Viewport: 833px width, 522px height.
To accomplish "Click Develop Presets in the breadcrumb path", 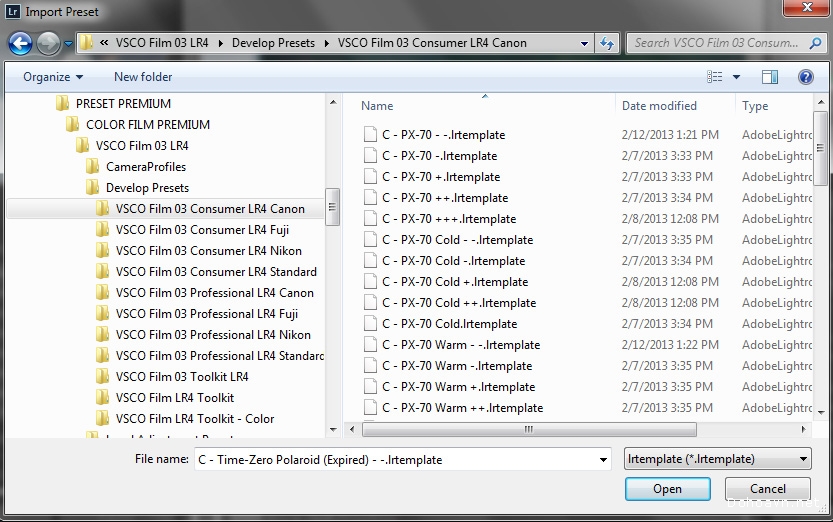I will click(x=273, y=43).
